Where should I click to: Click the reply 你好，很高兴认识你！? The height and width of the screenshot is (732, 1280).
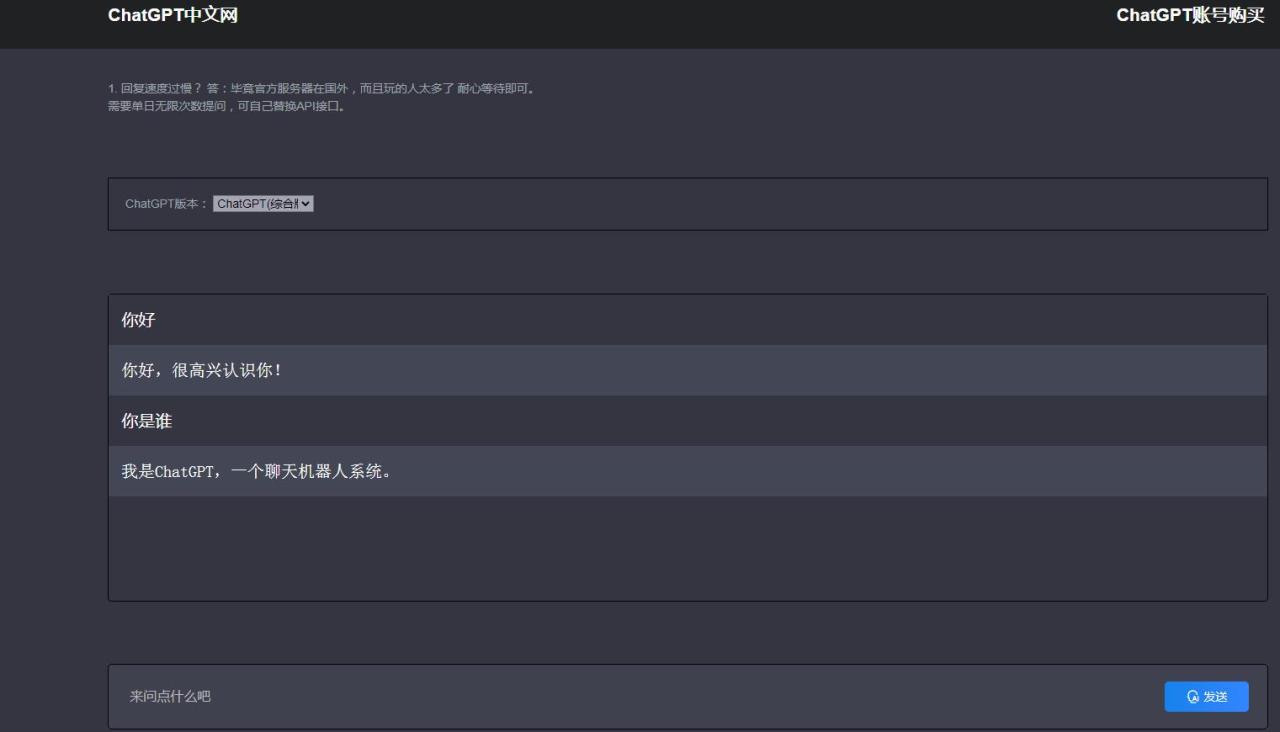(202, 371)
